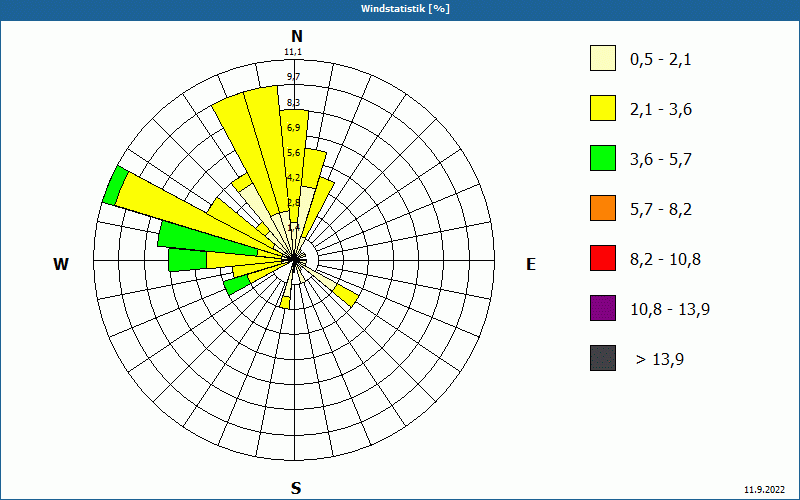Click the small yellow south wind bar tip
800x500 pixels.
point(285,303)
